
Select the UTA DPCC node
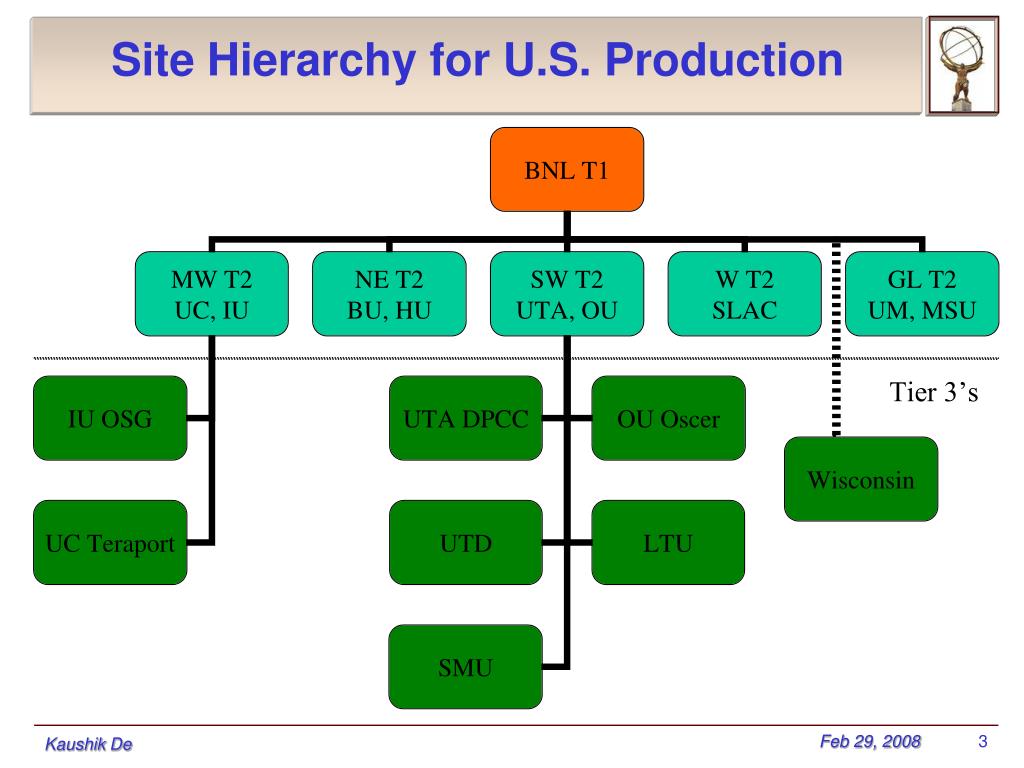[x=466, y=418]
